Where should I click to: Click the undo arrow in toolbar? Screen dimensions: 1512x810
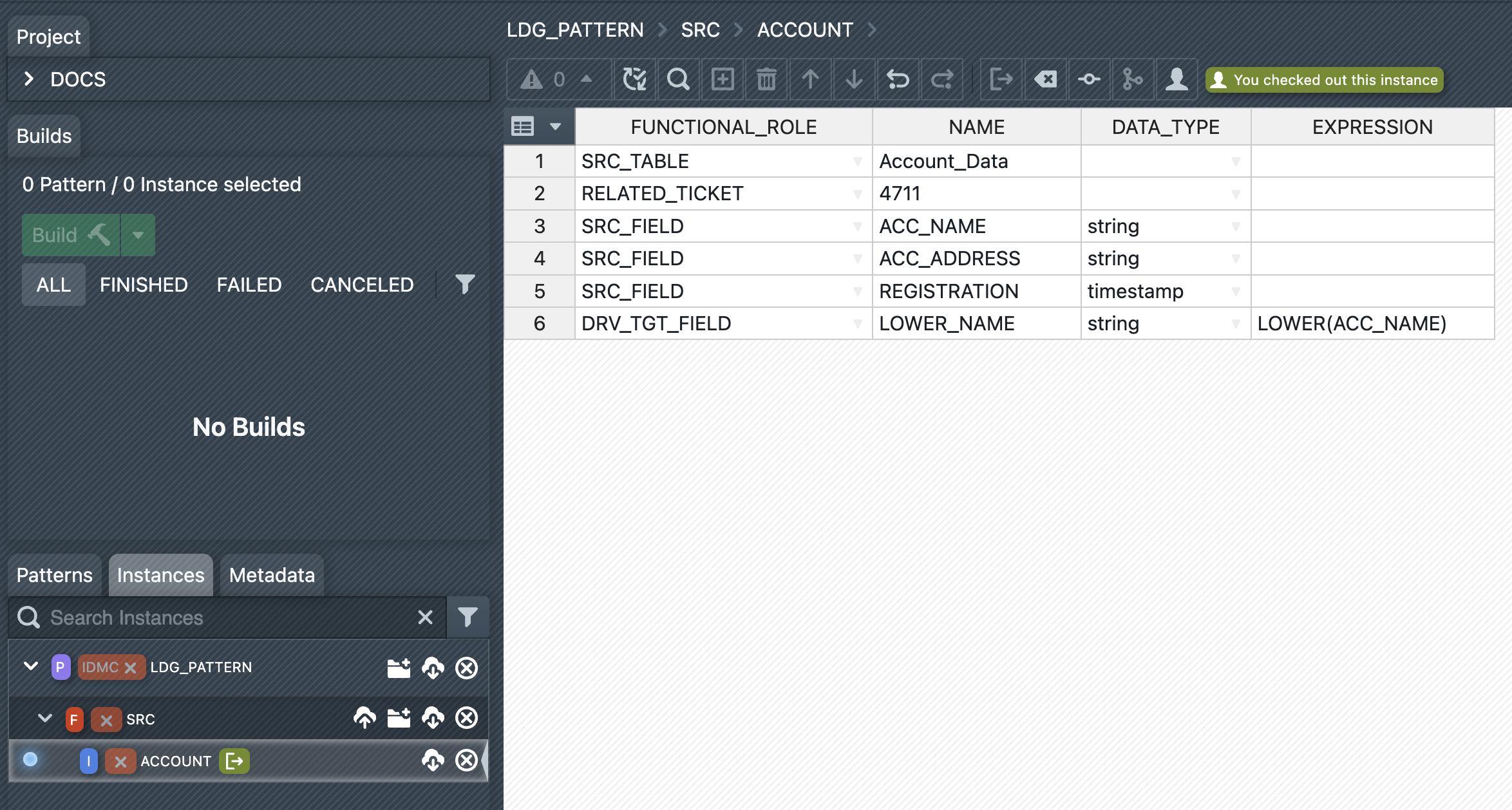pos(898,80)
